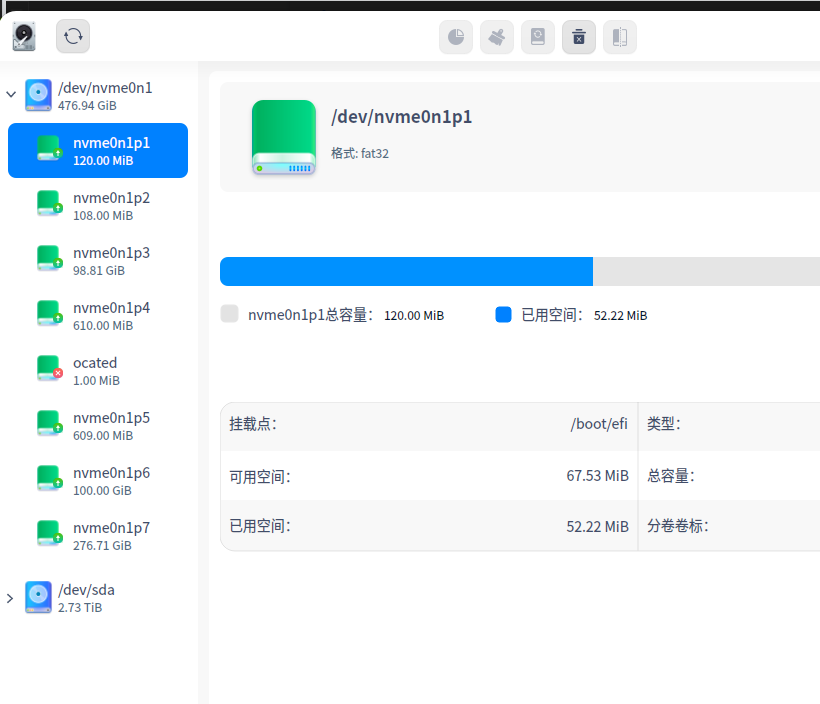820x704 pixels.
Task: Select partition nvme0n1p6 100.00 GiB
Action: (98, 481)
